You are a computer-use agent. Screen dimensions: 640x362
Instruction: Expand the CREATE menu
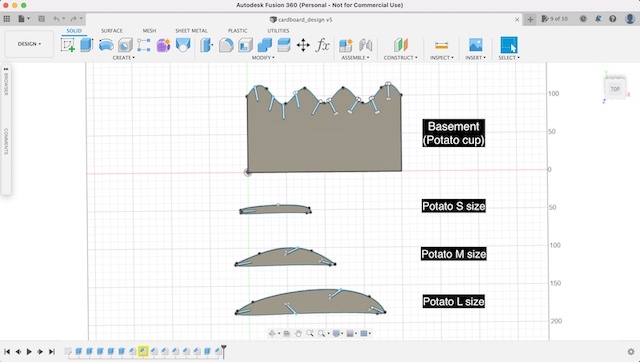tap(123, 58)
